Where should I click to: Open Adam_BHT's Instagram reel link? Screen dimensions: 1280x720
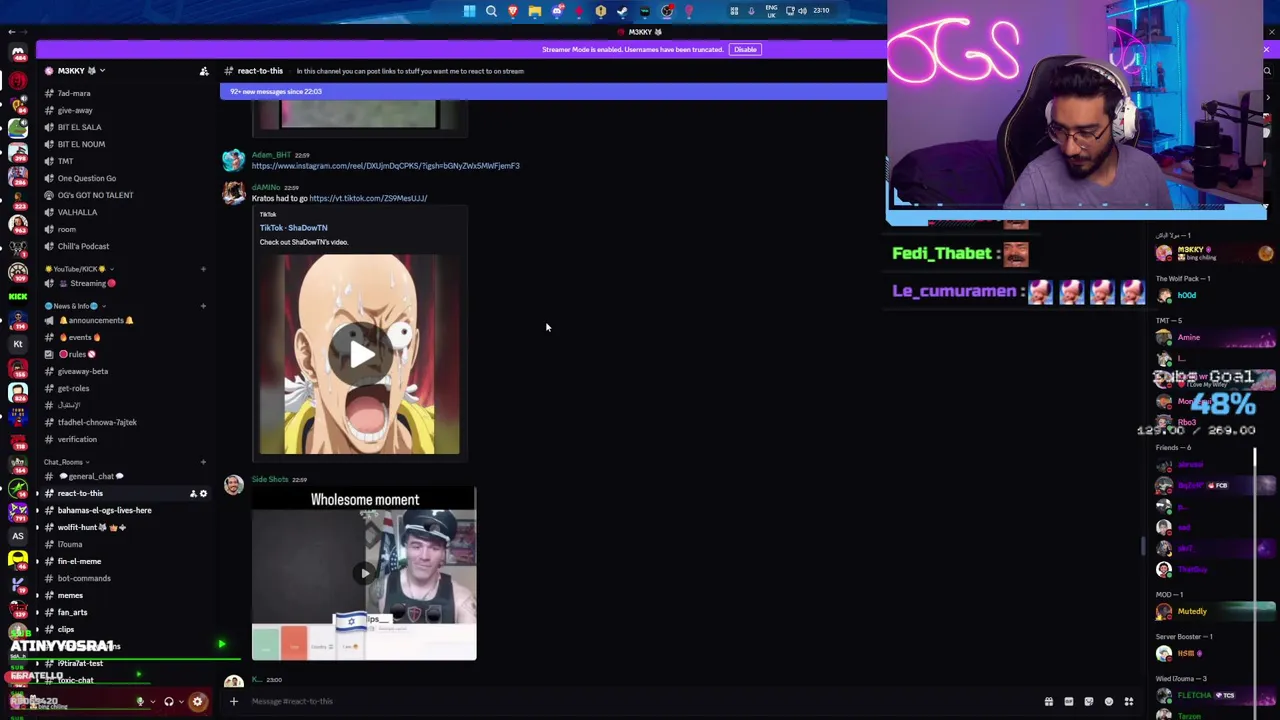(x=385, y=166)
